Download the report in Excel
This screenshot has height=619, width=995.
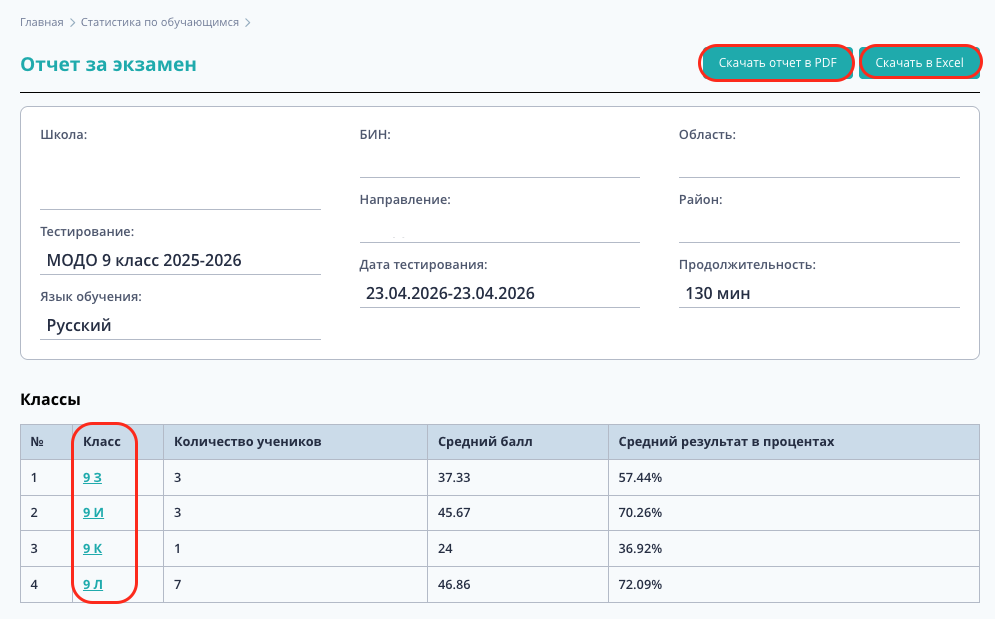coord(919,63)
